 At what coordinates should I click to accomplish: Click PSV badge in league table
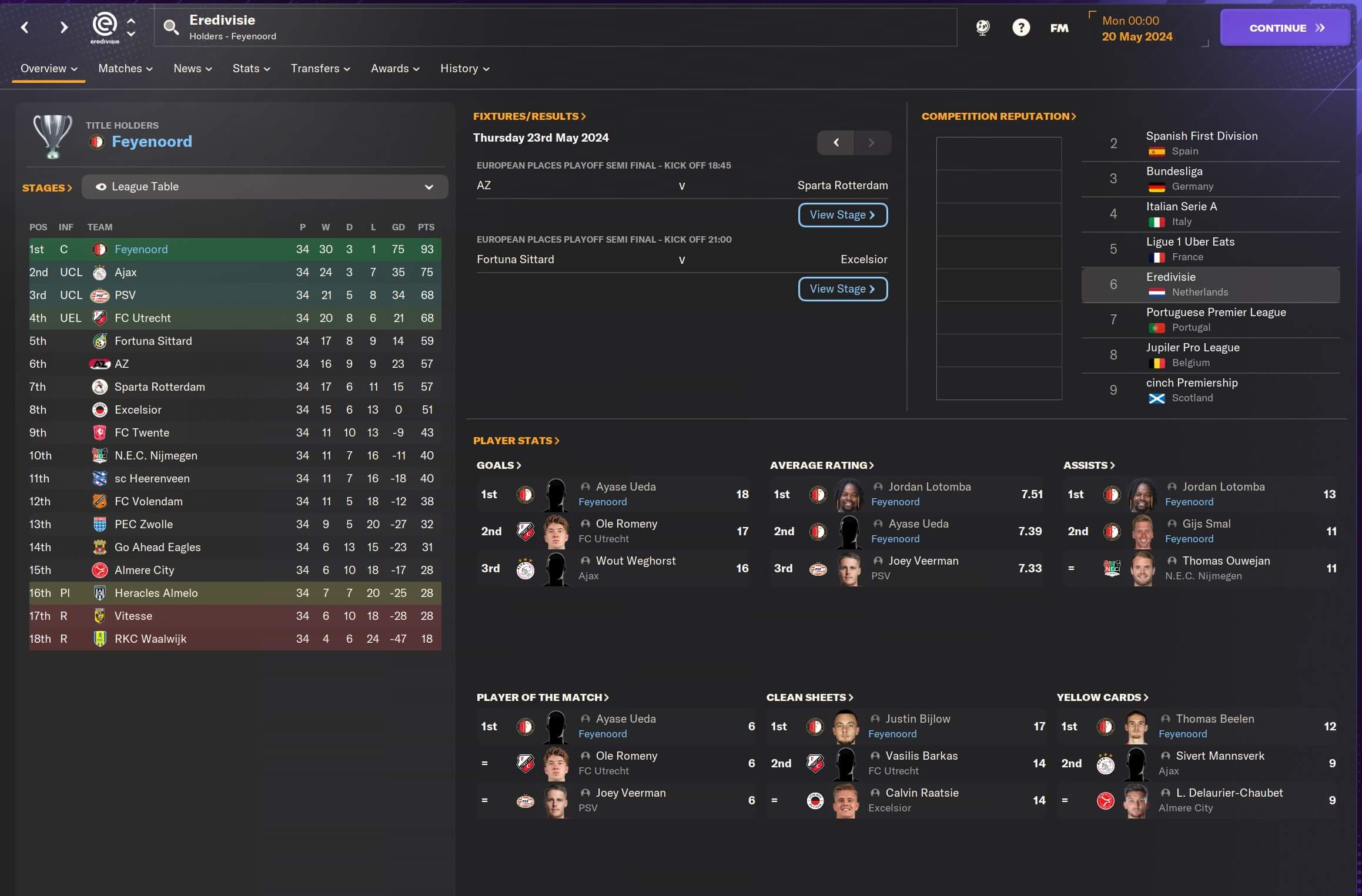click(x=99, y=295)
